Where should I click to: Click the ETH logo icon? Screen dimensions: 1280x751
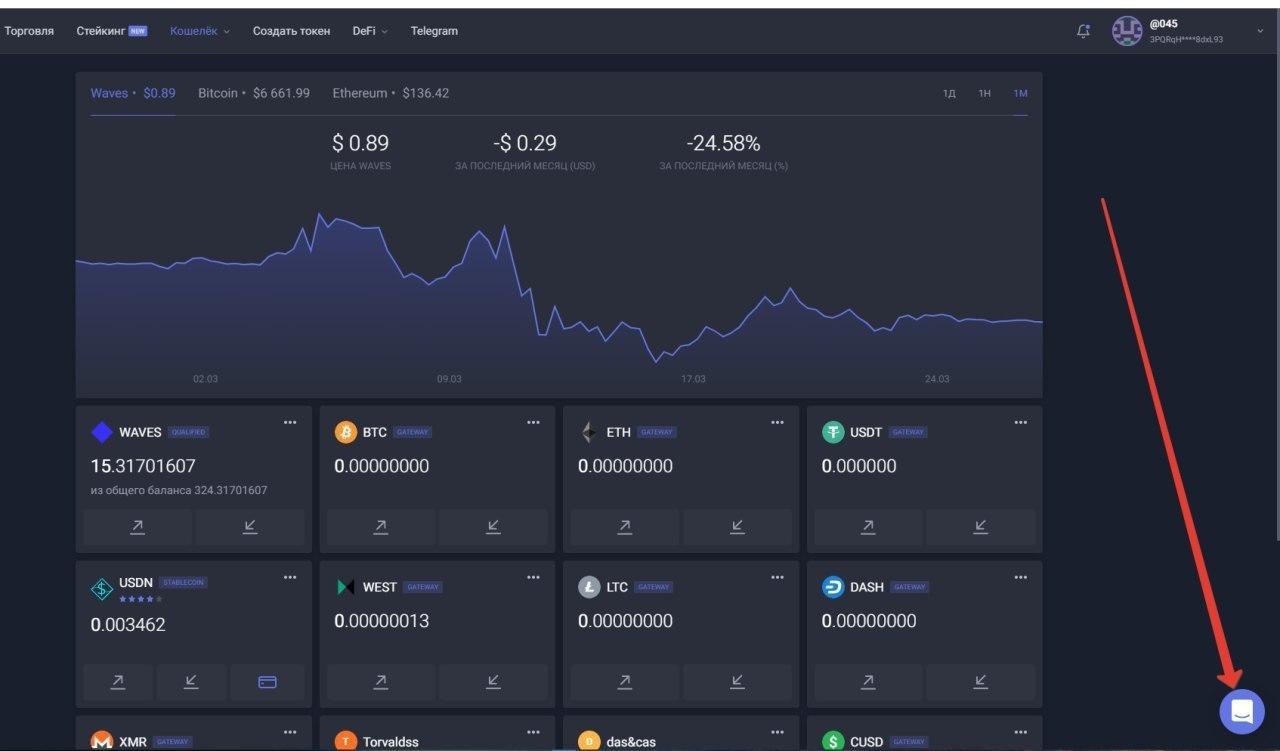click(x=589, y=432)
